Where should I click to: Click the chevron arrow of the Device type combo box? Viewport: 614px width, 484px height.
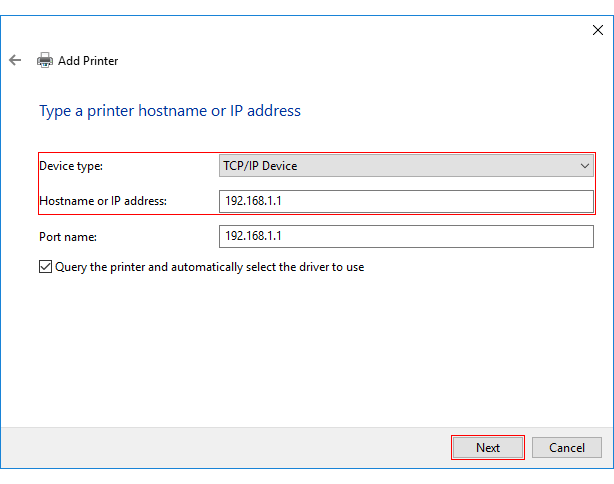585,165
